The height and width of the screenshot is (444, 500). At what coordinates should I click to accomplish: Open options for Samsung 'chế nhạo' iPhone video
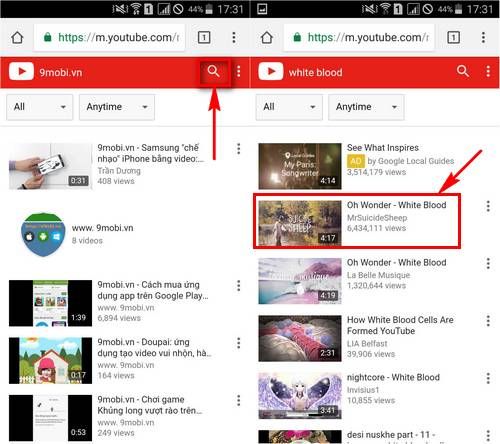click(x=239, y=149)
